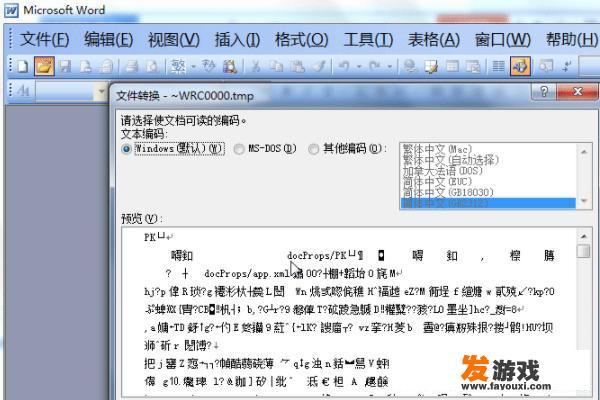Image resolution: width=600 pixels, height=400 pixels.
Task: Open the Style box dropdown arrow
Action: click(x=101, y=91)
